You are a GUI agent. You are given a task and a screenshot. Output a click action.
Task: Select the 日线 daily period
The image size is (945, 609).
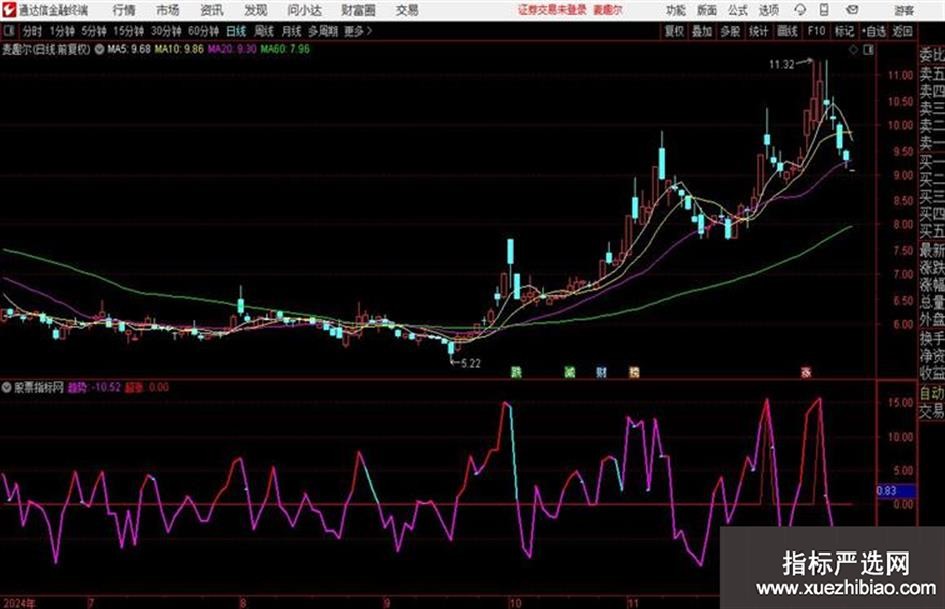tap(236, 31)
